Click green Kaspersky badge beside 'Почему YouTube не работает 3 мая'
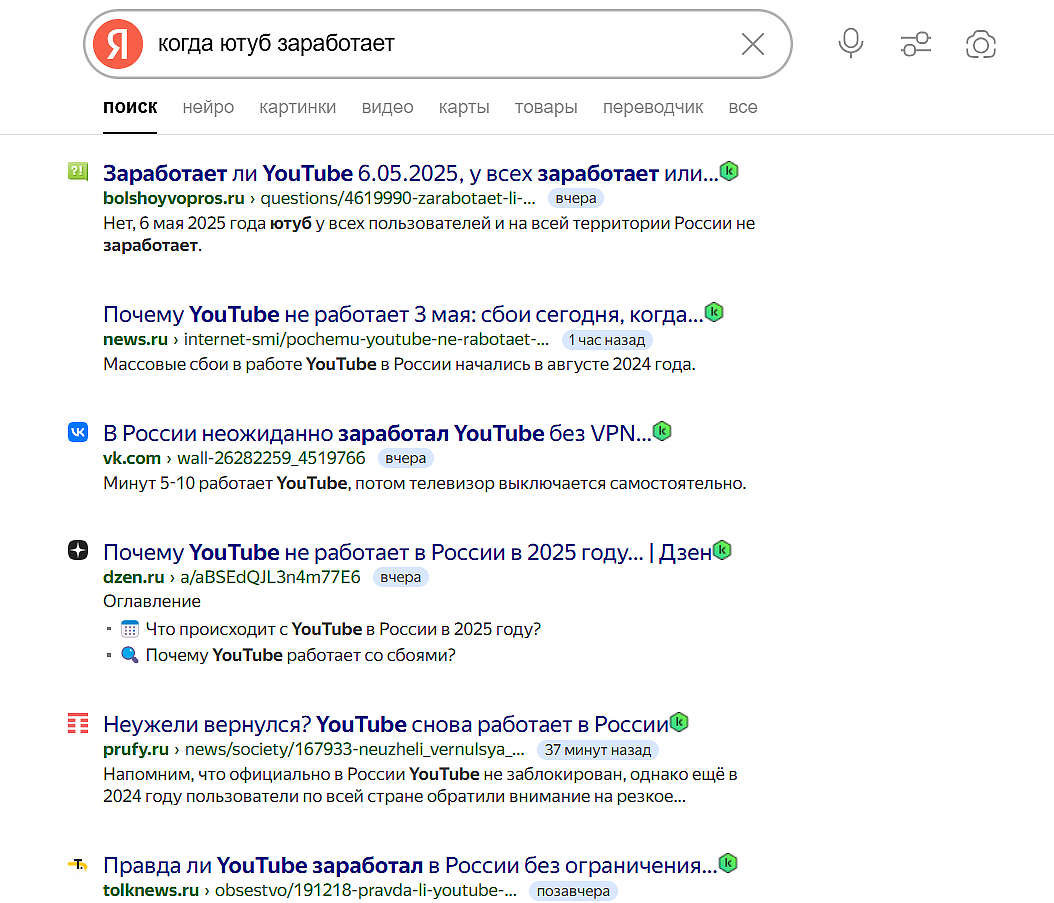This screenshot has height=903, width=1054. tap(714, 312)
